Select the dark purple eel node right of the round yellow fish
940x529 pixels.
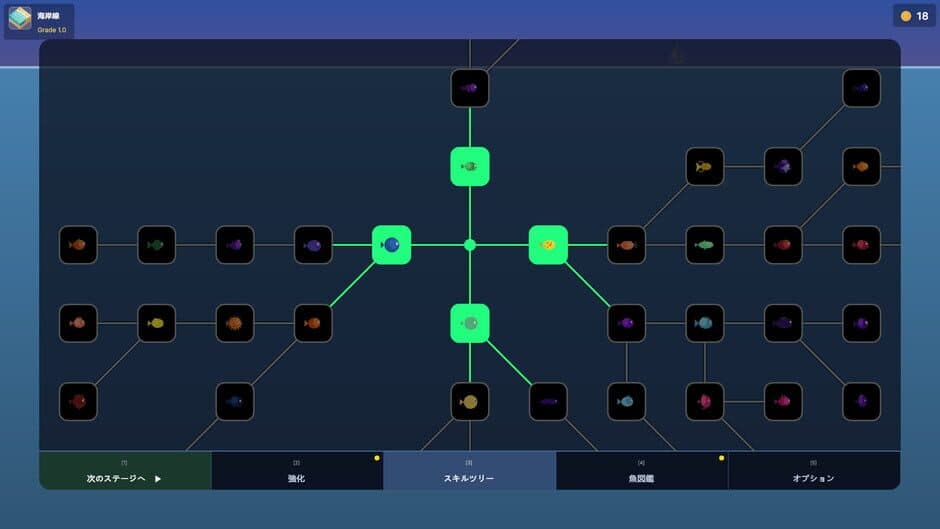[548, 402]
